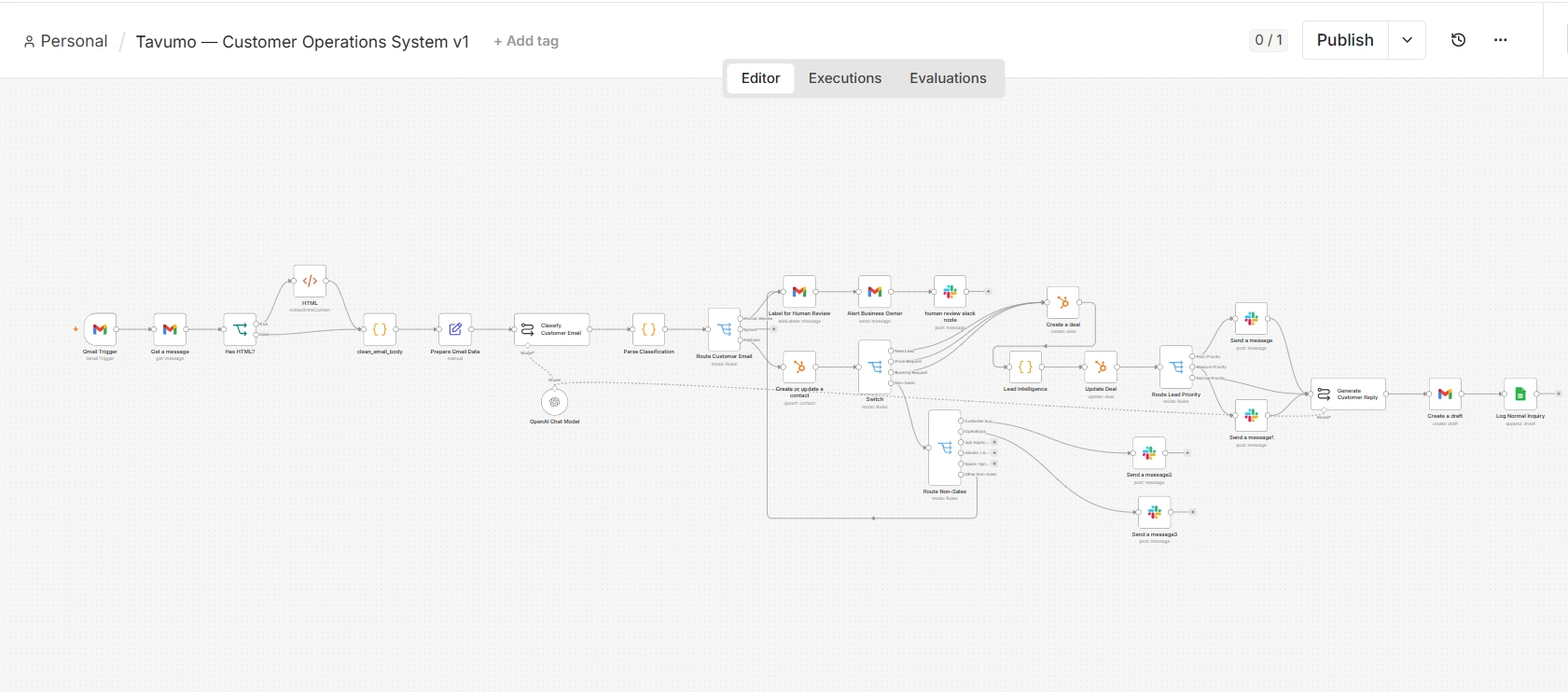
Task: Add node after human review slack node
Action: click(x=988, y=292)
